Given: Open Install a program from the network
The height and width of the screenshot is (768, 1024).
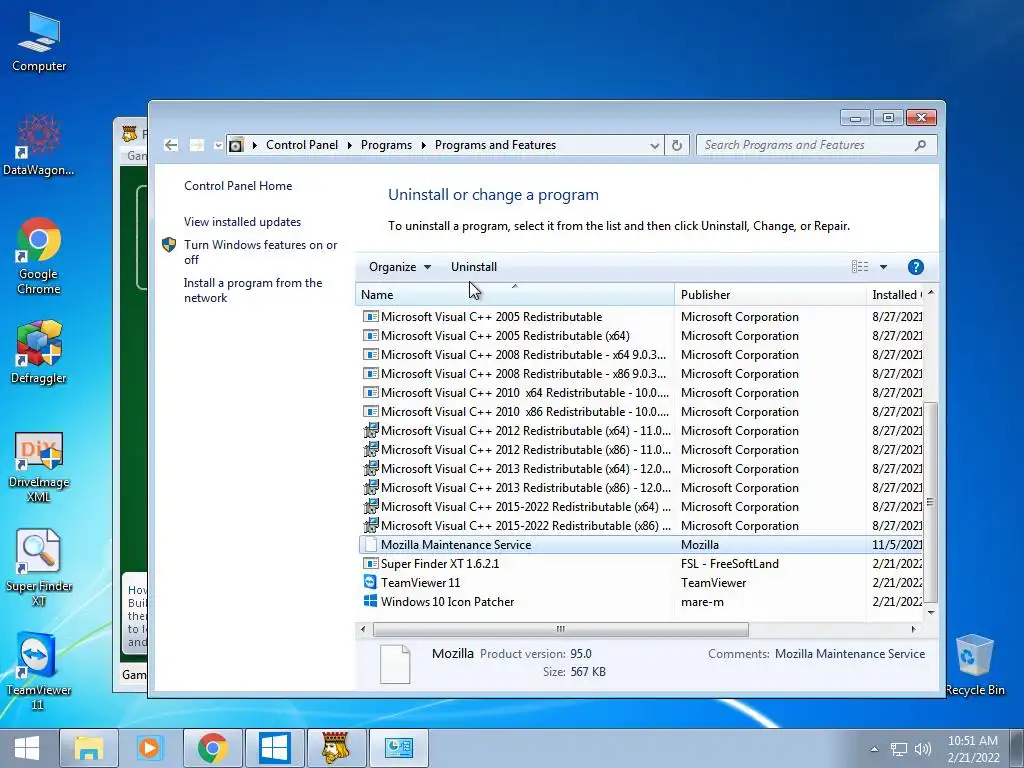Looking at the screenshot, I should click(x=253, y=290).
